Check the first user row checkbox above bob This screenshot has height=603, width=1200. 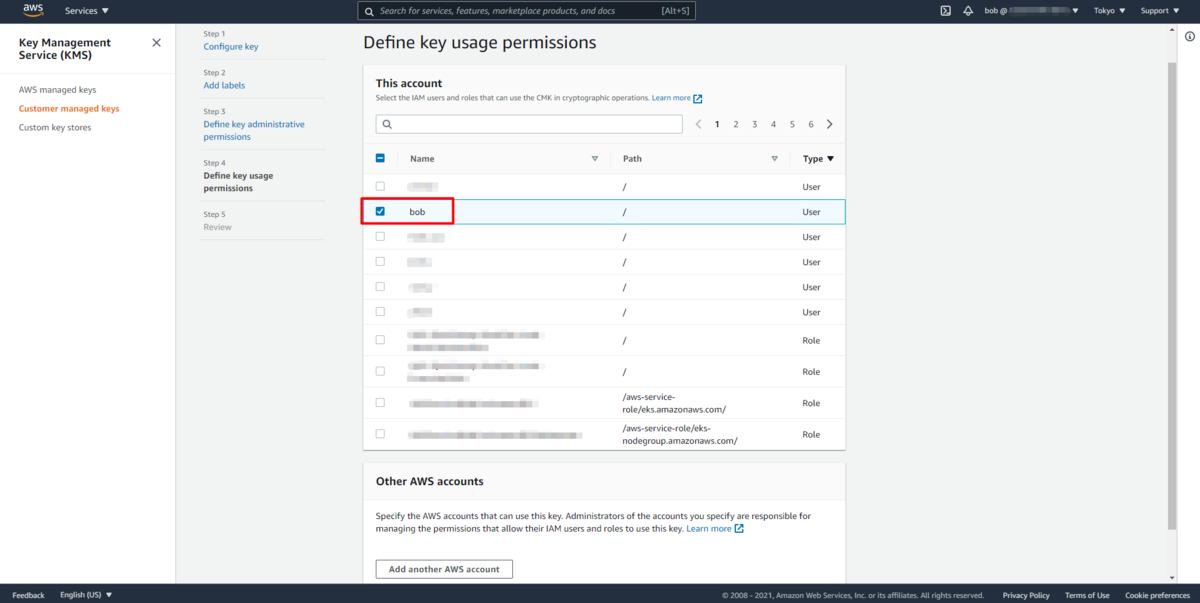pos(380,186)
